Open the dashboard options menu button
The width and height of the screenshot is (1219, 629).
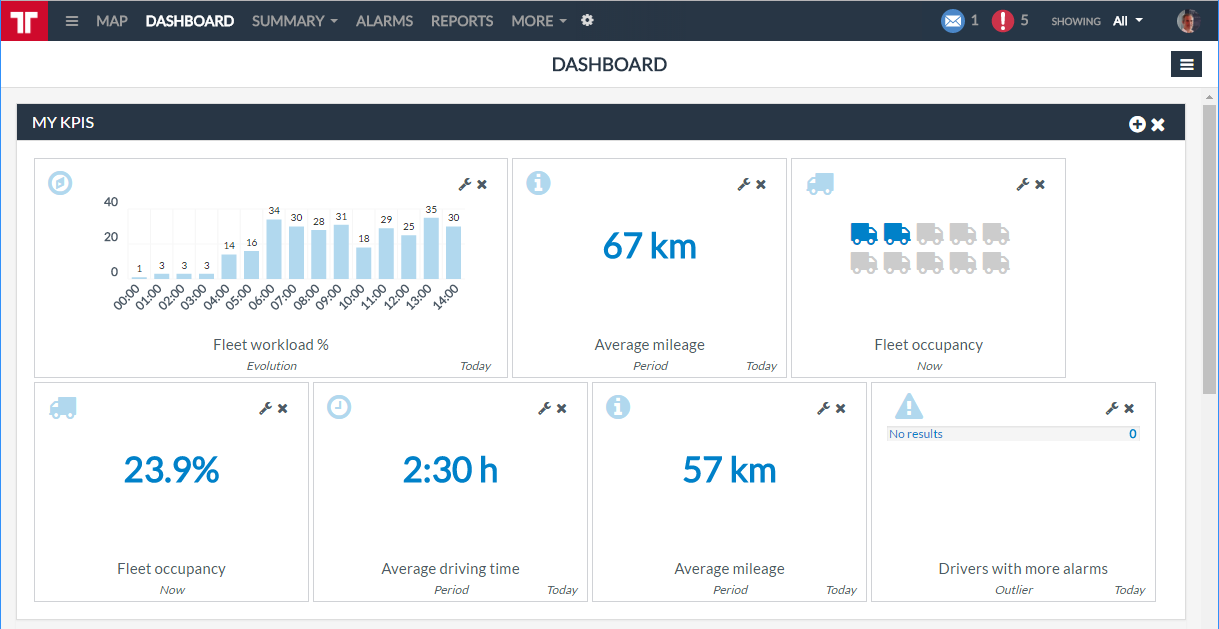[x=1186, y=65]
